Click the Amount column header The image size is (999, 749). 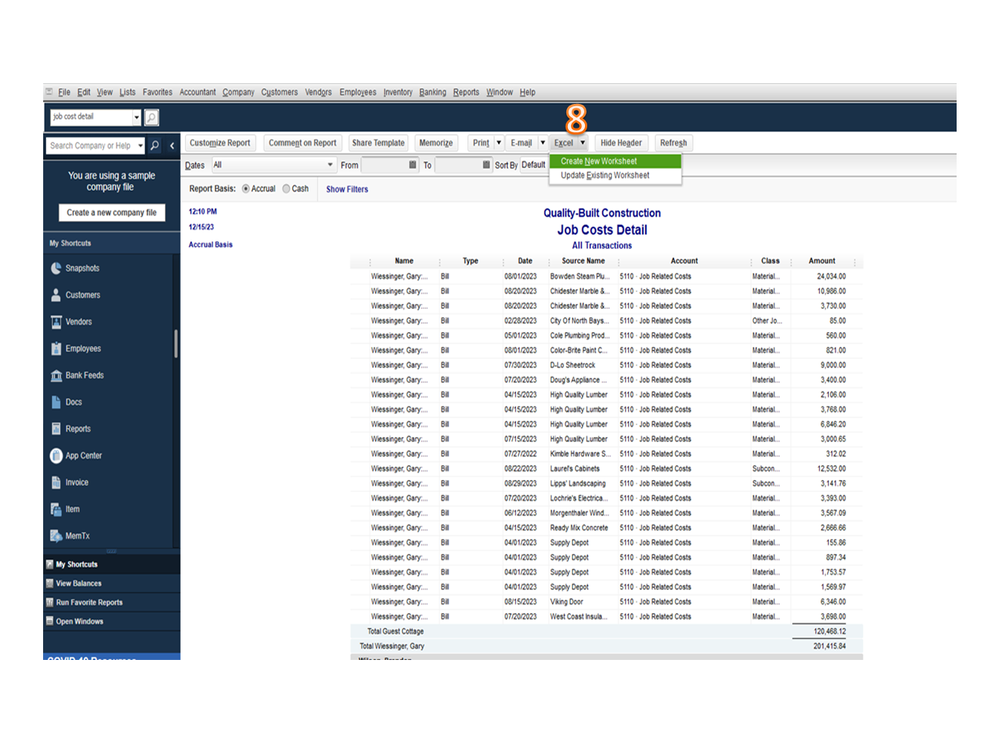(822, 261)
